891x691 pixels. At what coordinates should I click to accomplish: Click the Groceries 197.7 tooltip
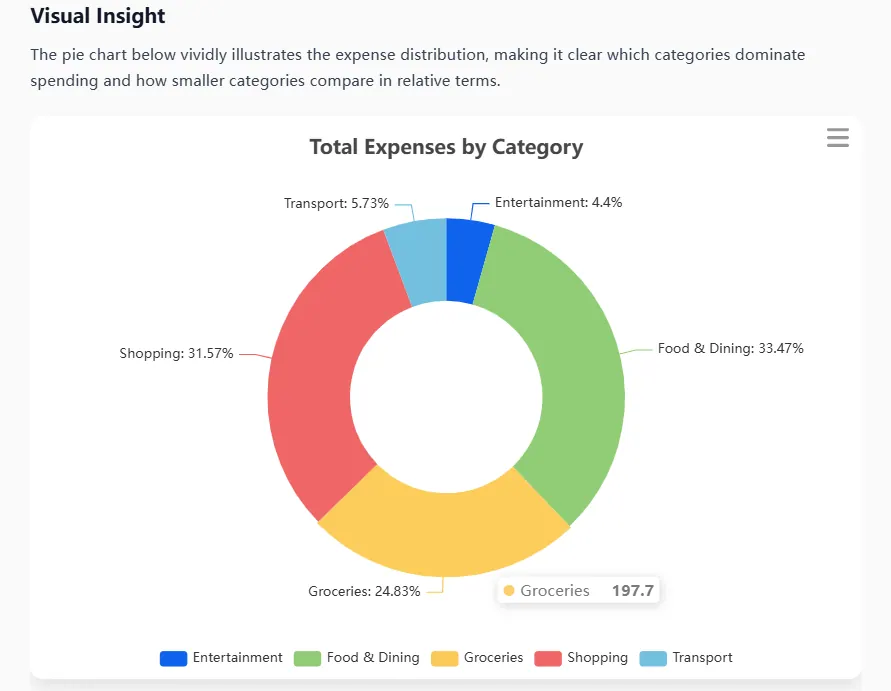point(578,590)
